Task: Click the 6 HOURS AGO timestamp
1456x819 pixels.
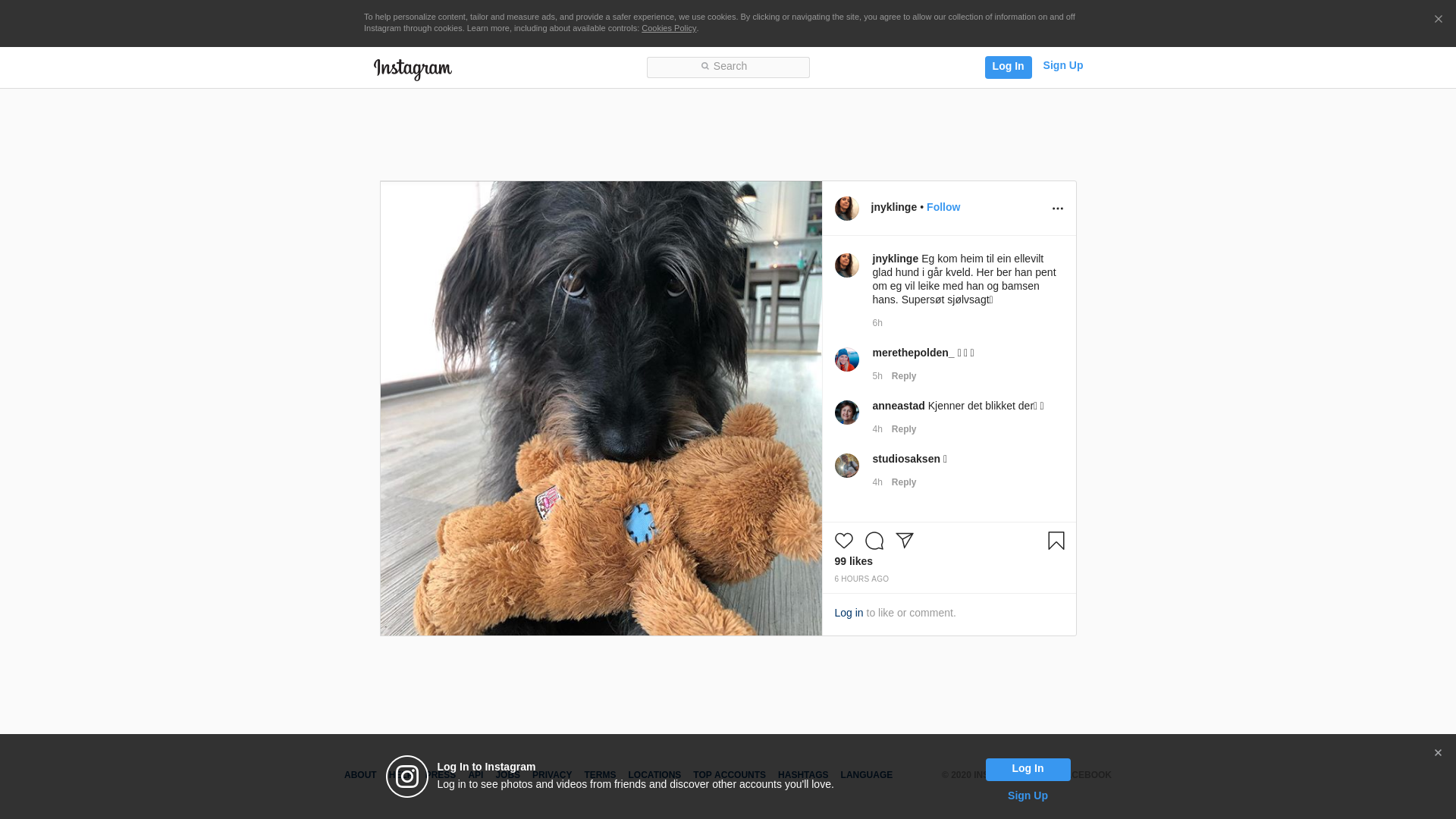Action: tap(861, 579)
